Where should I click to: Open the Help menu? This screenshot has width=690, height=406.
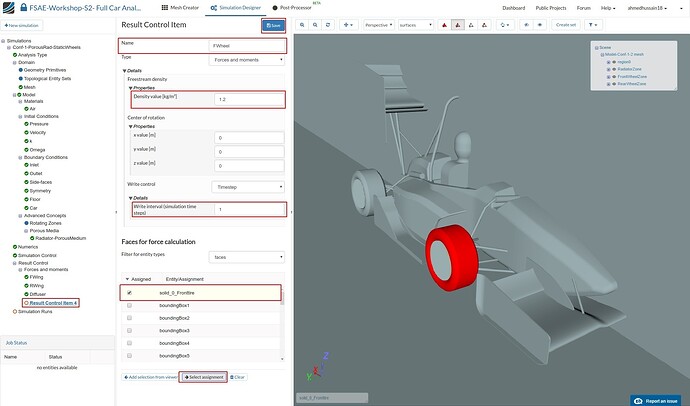(x=609, y=7)
